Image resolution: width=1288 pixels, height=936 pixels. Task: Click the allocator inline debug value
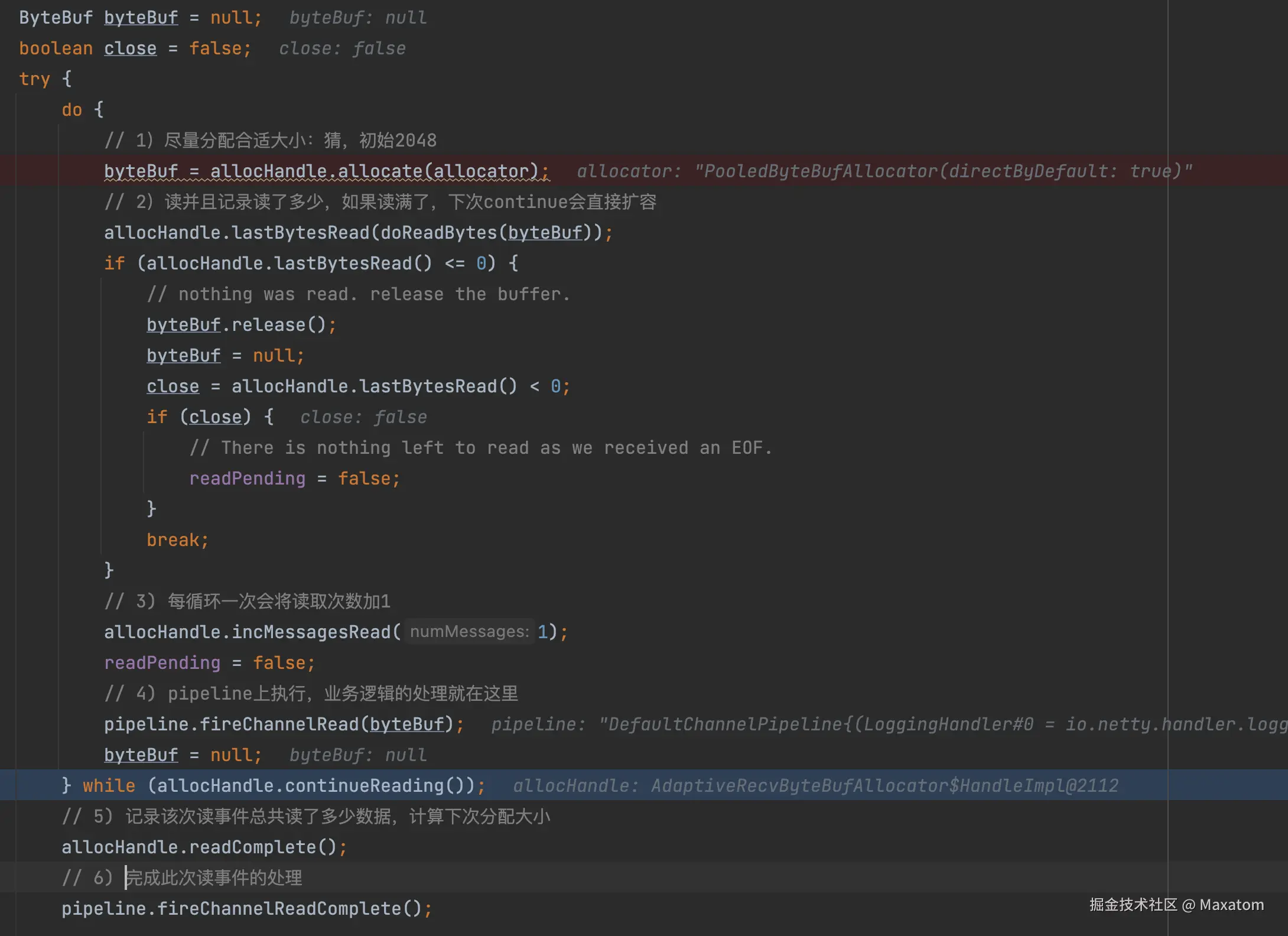coord(884,171)
